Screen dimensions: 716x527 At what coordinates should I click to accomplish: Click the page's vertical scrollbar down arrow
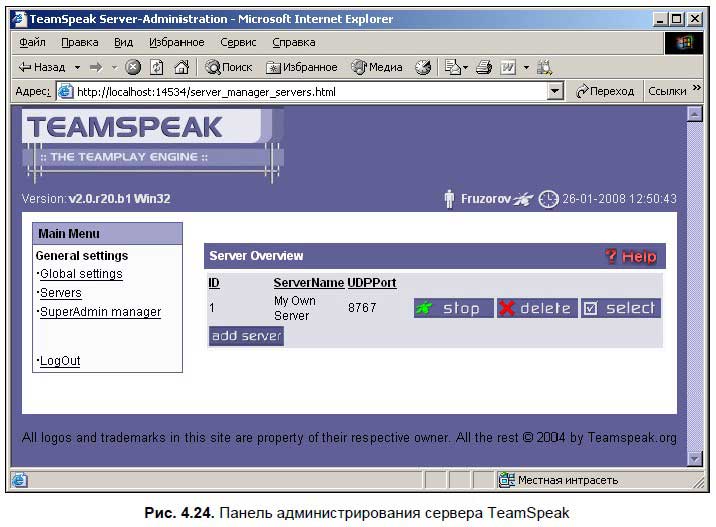(x=695, y=458)
